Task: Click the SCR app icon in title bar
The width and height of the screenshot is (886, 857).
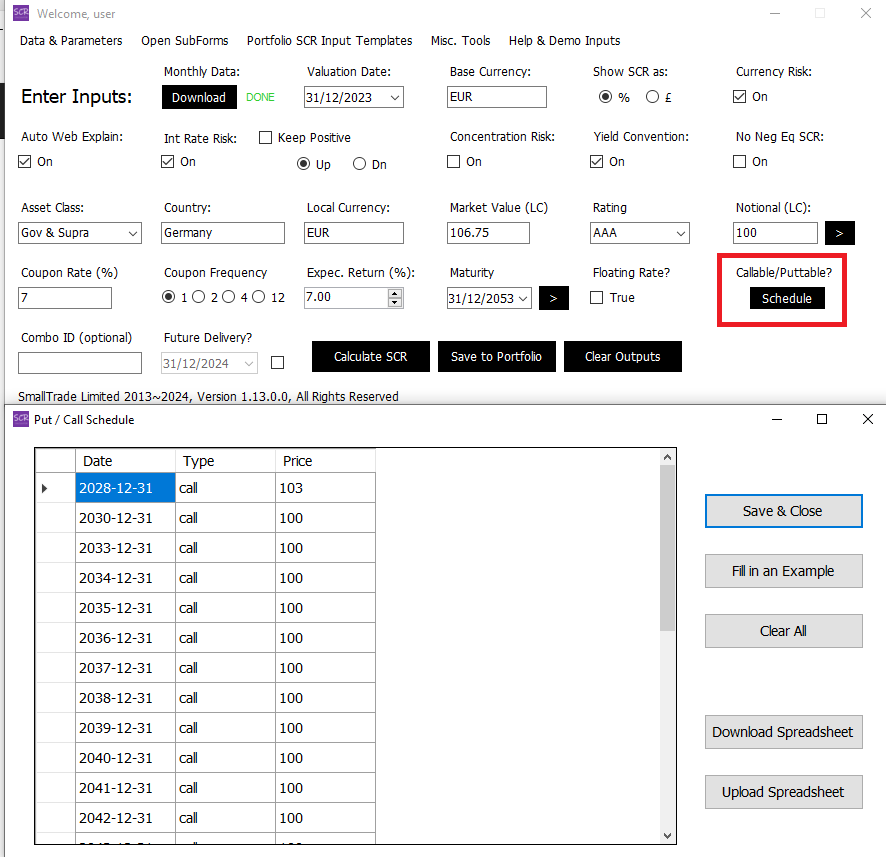Action: (x=20, y=13)
